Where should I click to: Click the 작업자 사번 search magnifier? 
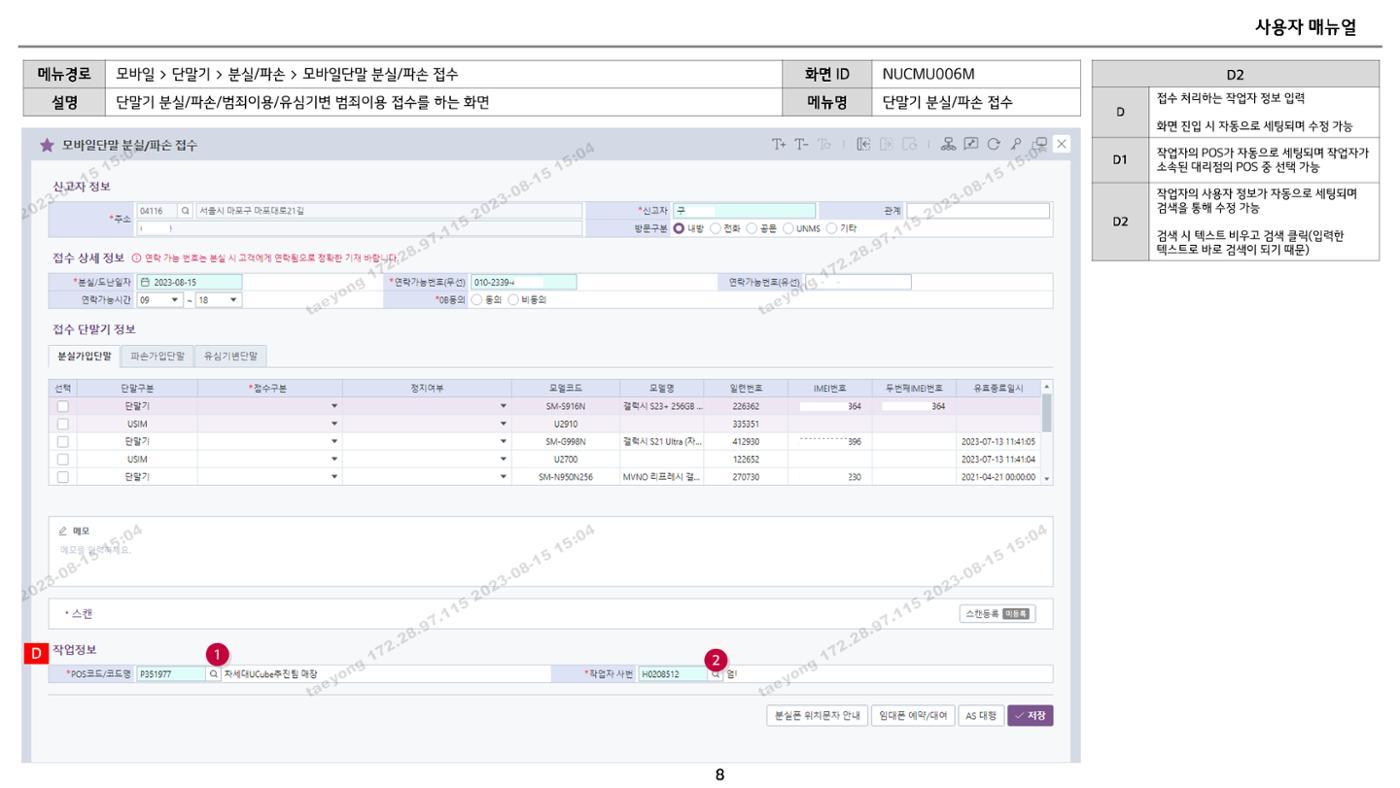716,674
